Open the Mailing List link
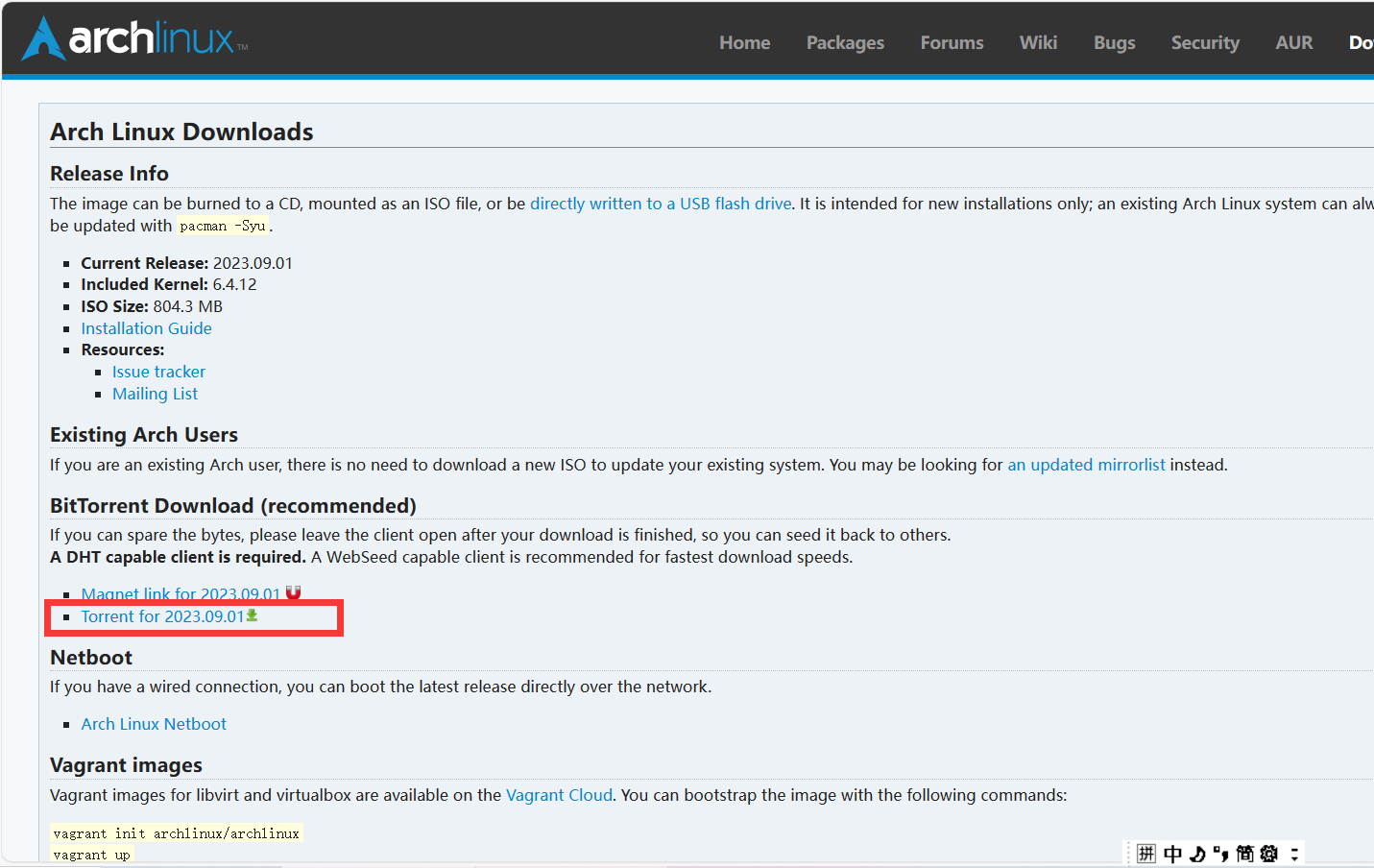 (155, 394)
